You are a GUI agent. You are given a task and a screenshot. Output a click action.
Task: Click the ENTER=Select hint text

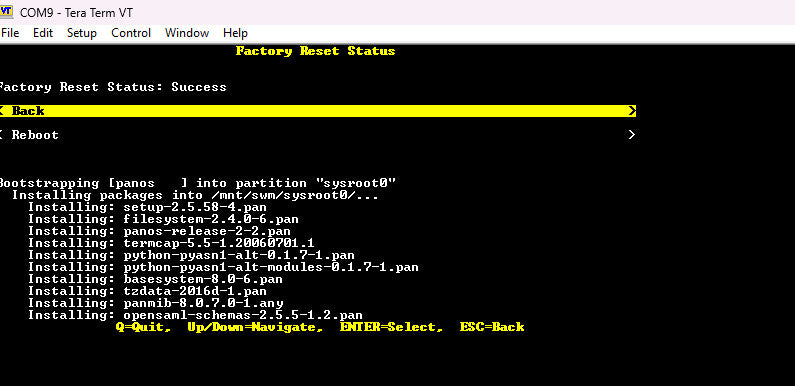point(391,327)
